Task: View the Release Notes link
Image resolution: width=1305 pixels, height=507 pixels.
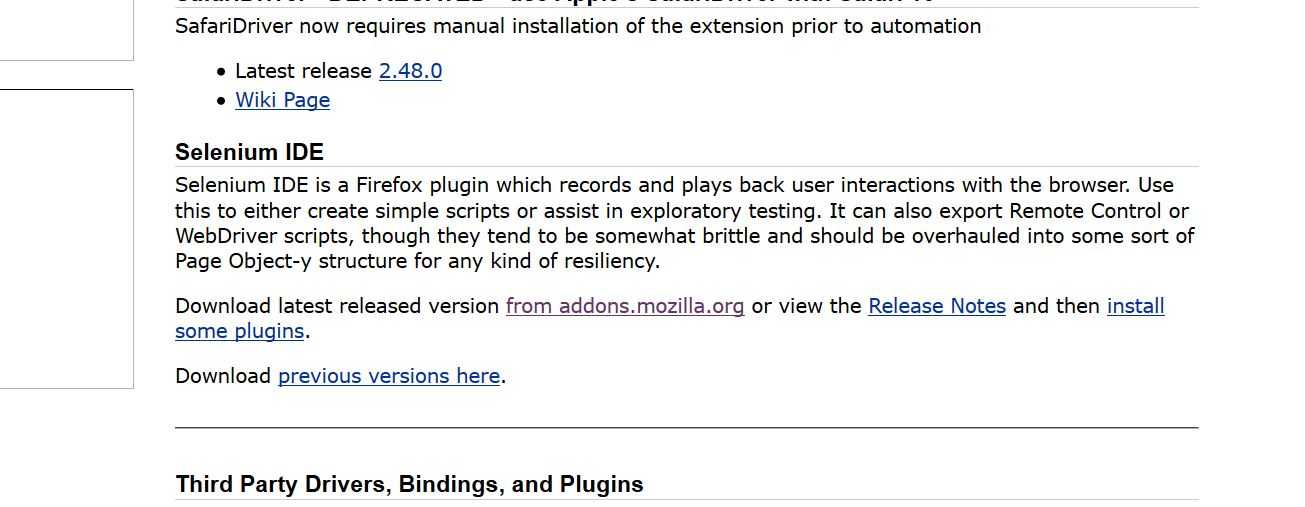Action: [x=937, y=306]
